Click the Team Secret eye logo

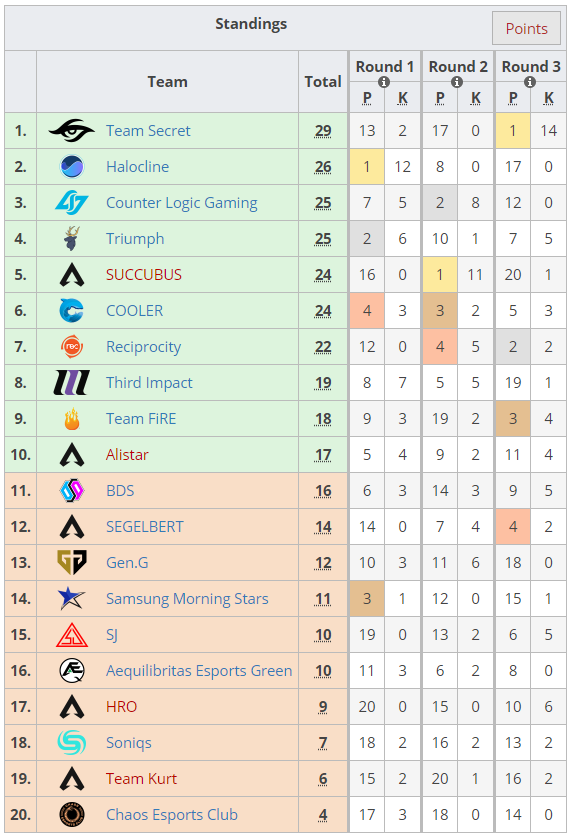pyautogui.click(x=71, y=131)
